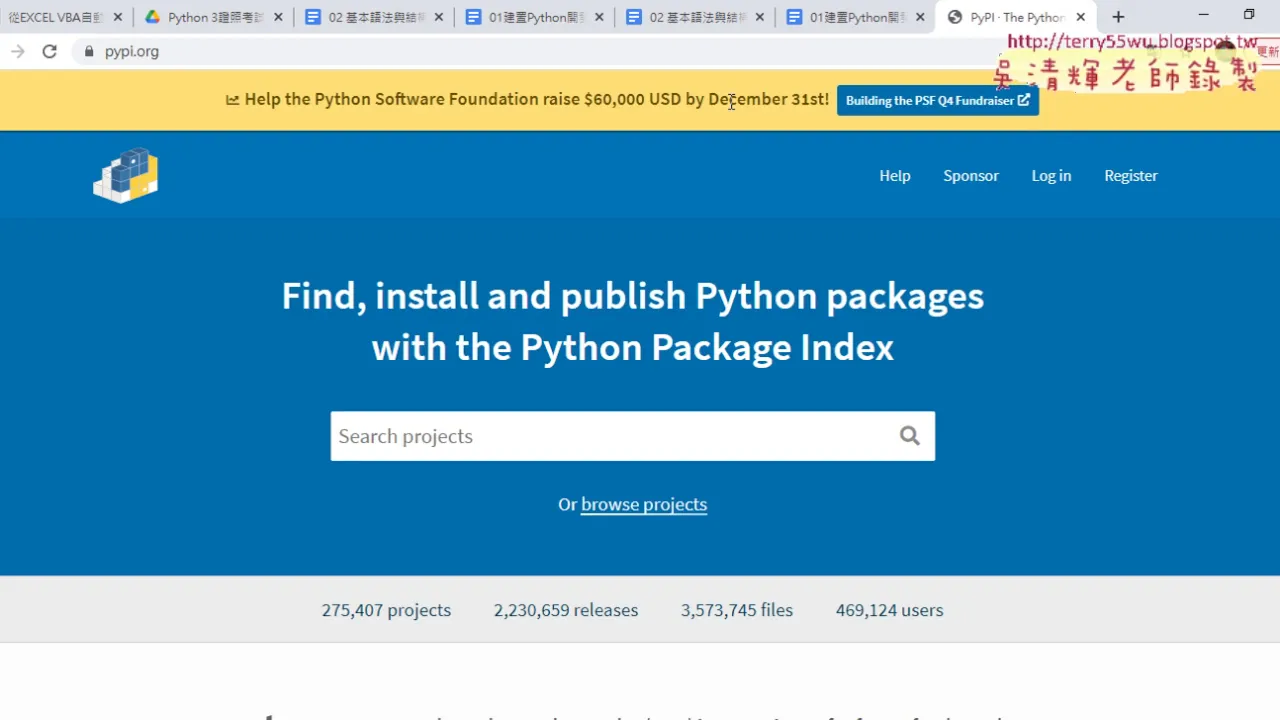Open the second 01建置Python document tab
This screenshot has width=1280, height=720.
coord(855,17)
